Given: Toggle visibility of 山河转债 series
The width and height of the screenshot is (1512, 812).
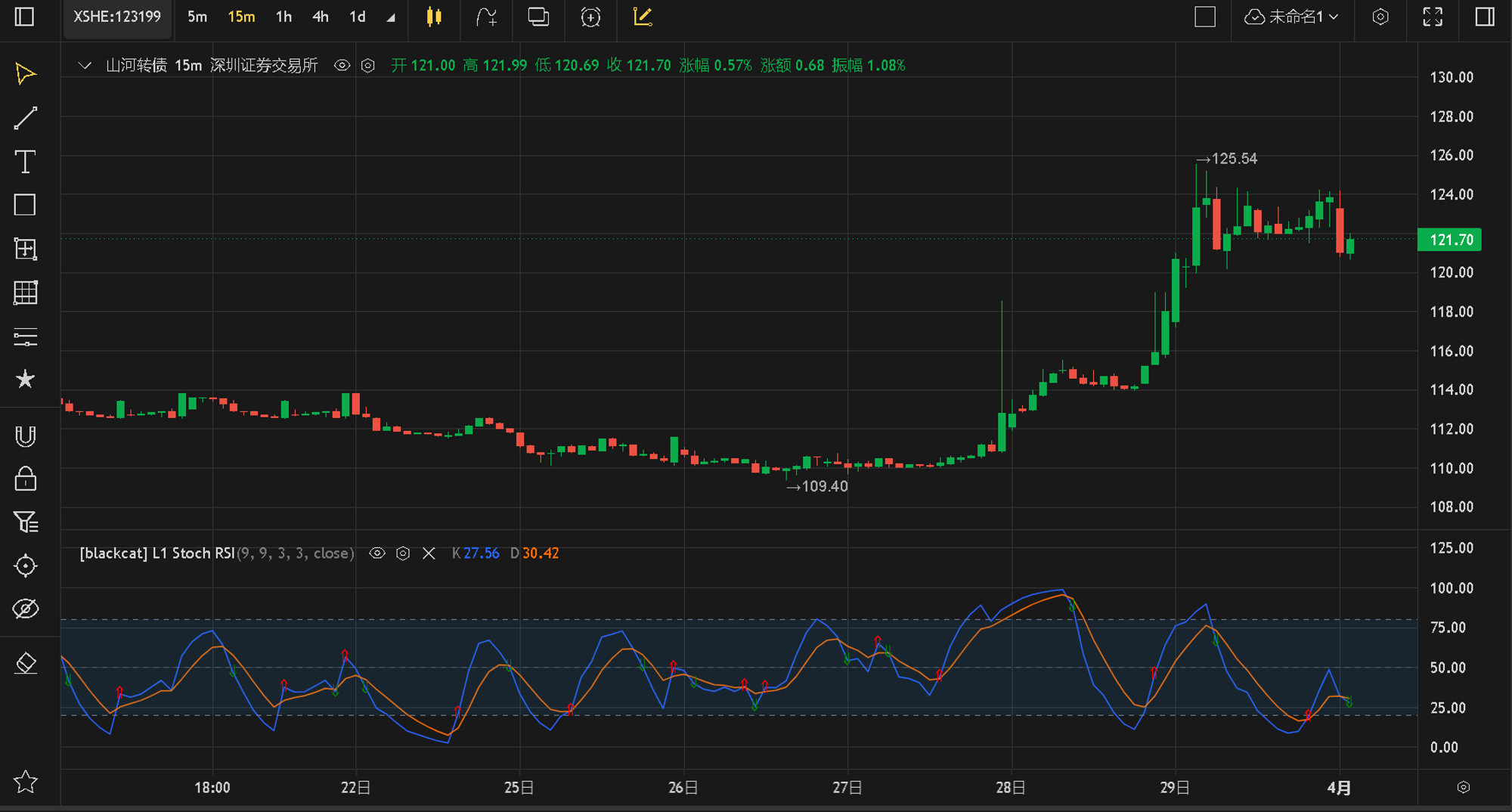Looking at the screenshot, I should [x=342, y=66].
